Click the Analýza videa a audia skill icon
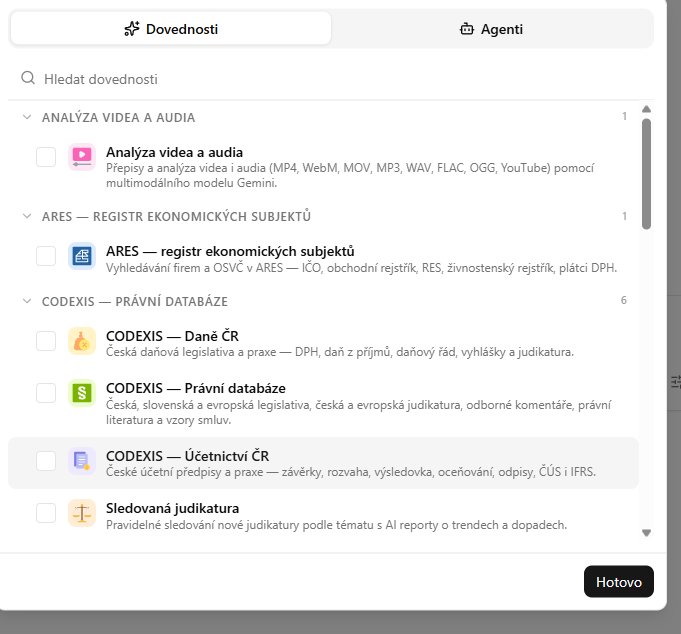The image size is (681, 634). tap(82, 157)
